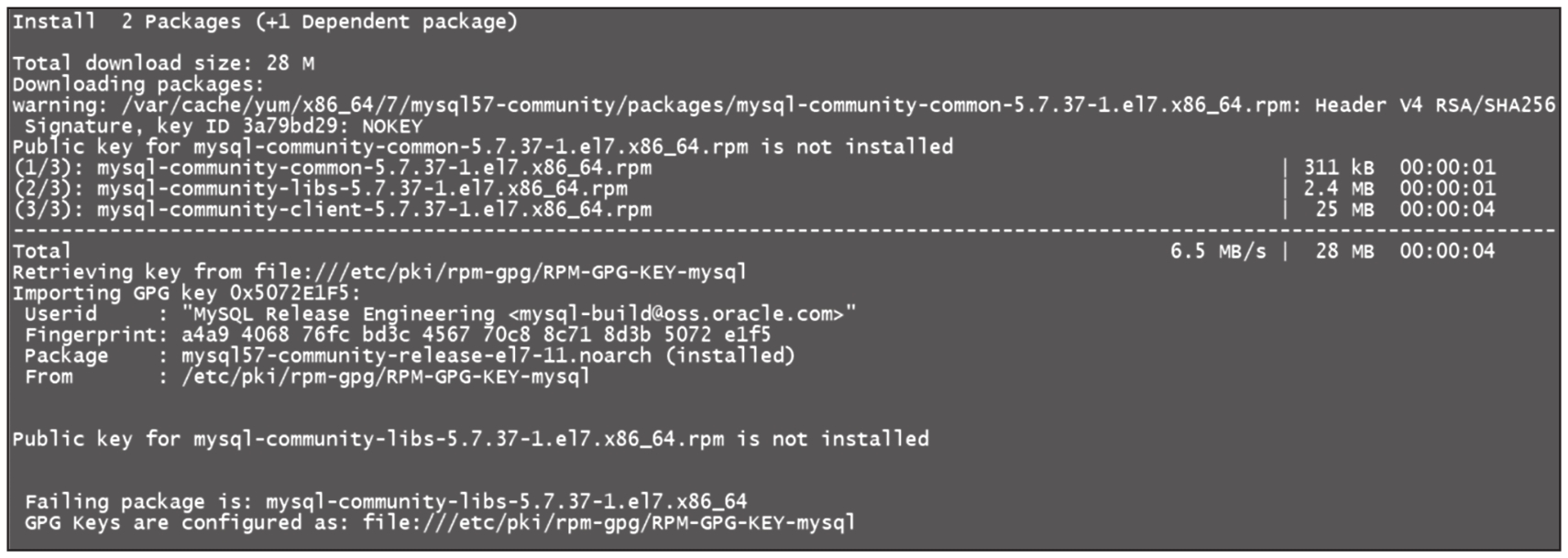
Task: Click the Fingerprint value a4a9 4068
Action: click(476, 335)
